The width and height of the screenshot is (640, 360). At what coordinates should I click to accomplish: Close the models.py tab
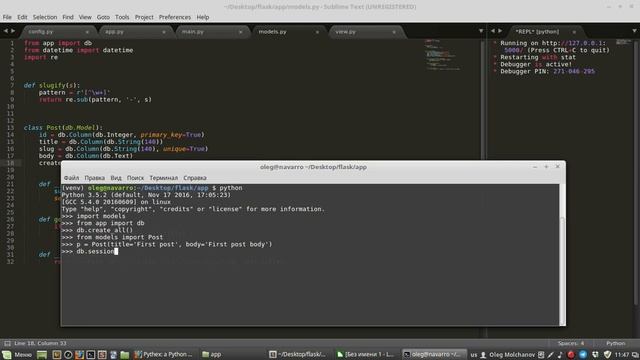click(x=317, y=32)
